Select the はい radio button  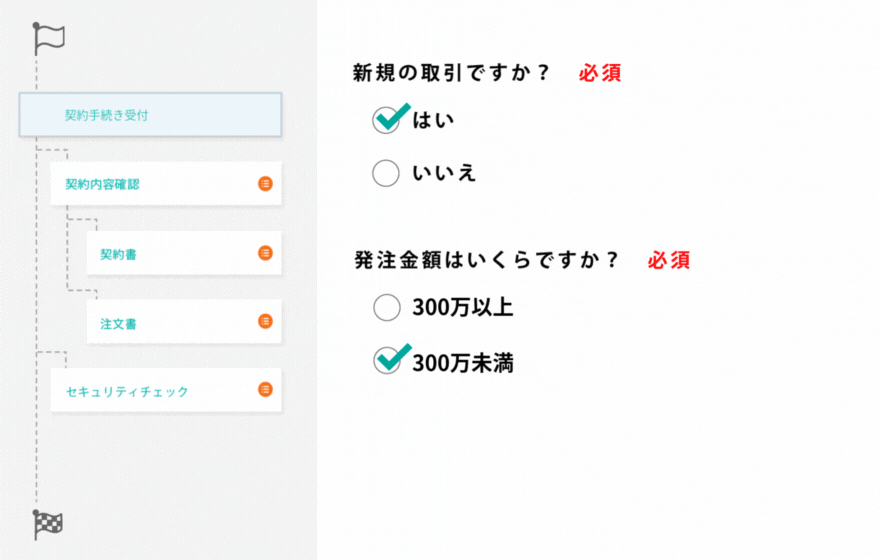pos(386,120)
